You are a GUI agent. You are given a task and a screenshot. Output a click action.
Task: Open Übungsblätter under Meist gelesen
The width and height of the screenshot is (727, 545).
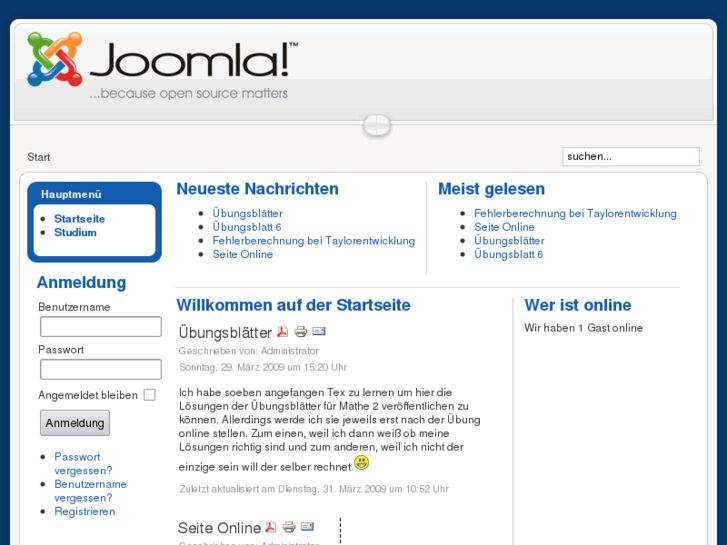pyautogui.click(x=509, y=241)
